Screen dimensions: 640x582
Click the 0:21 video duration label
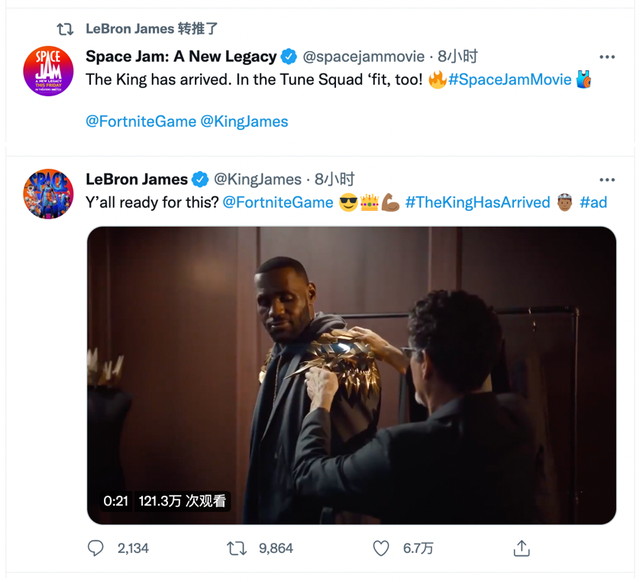tap(115, 500)
